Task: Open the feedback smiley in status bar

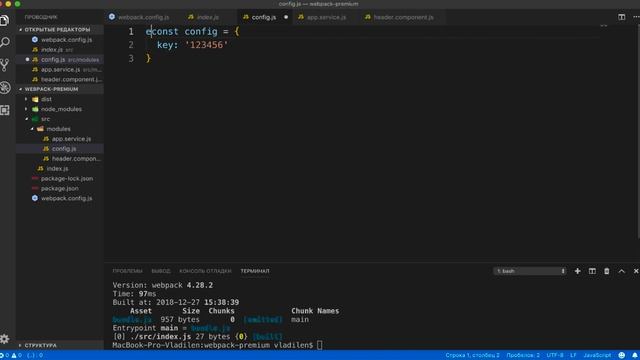Action: [622, 355]
